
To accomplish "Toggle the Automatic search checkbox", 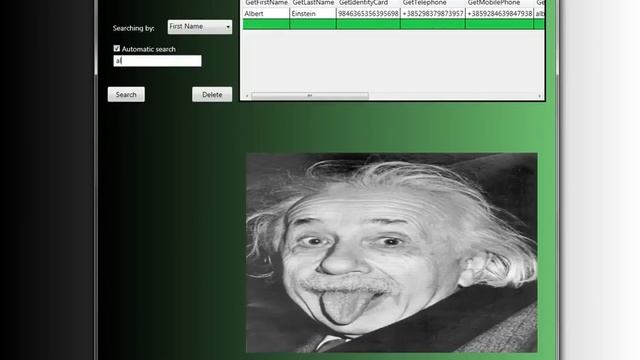I will (x=117, y=49).
